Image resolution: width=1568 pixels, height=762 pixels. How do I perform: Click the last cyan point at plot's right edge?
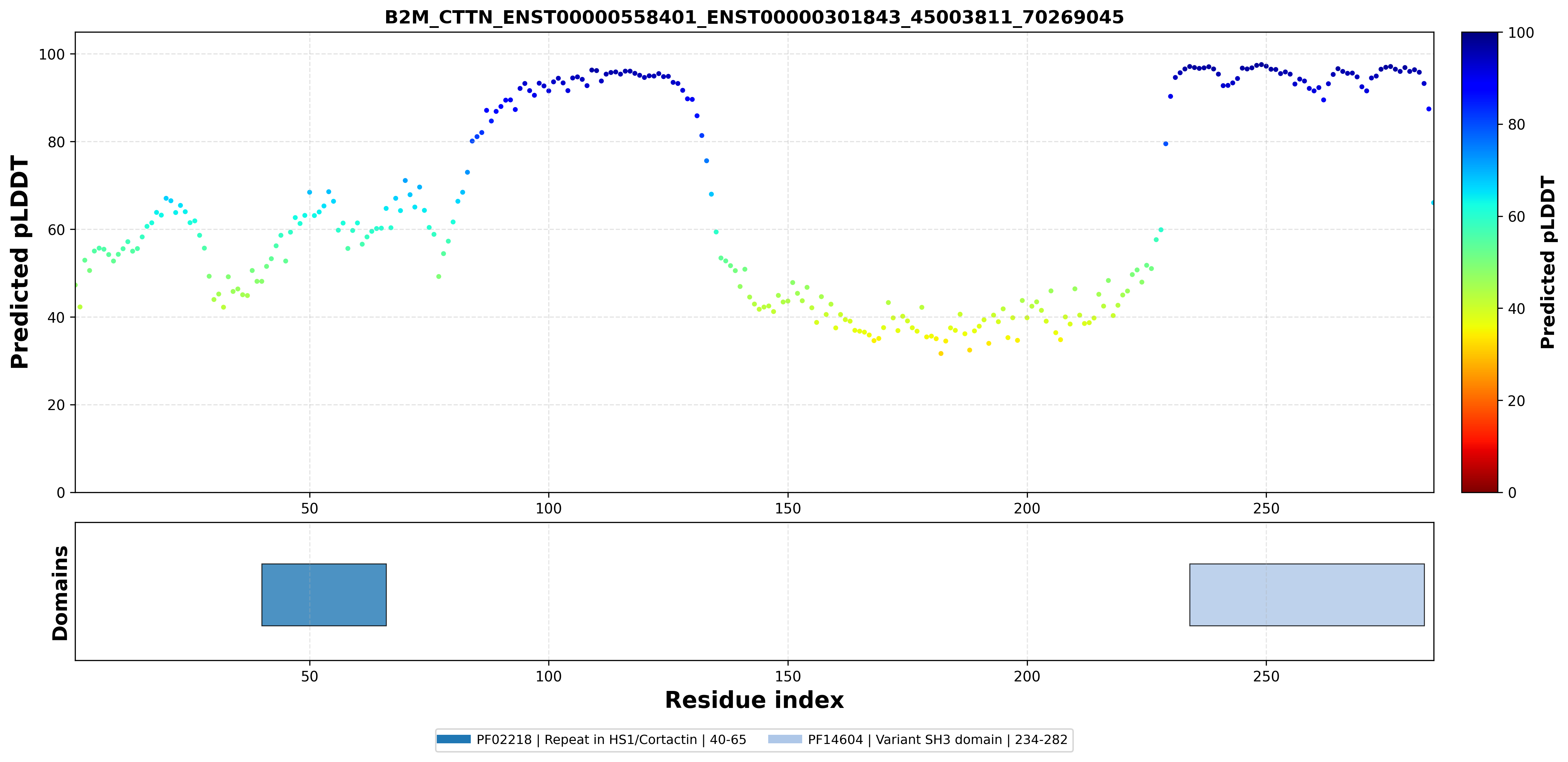coord(1432,202)
